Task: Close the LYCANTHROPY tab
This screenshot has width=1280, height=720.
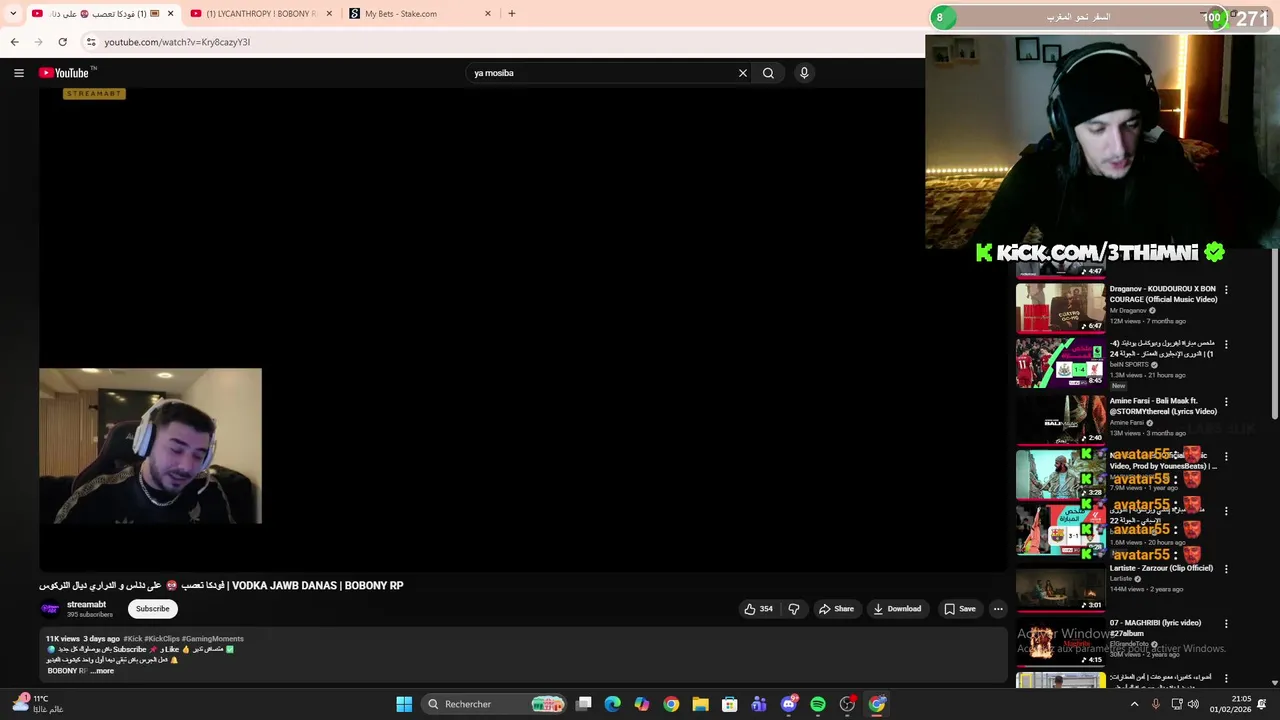Action: (329, 14)
